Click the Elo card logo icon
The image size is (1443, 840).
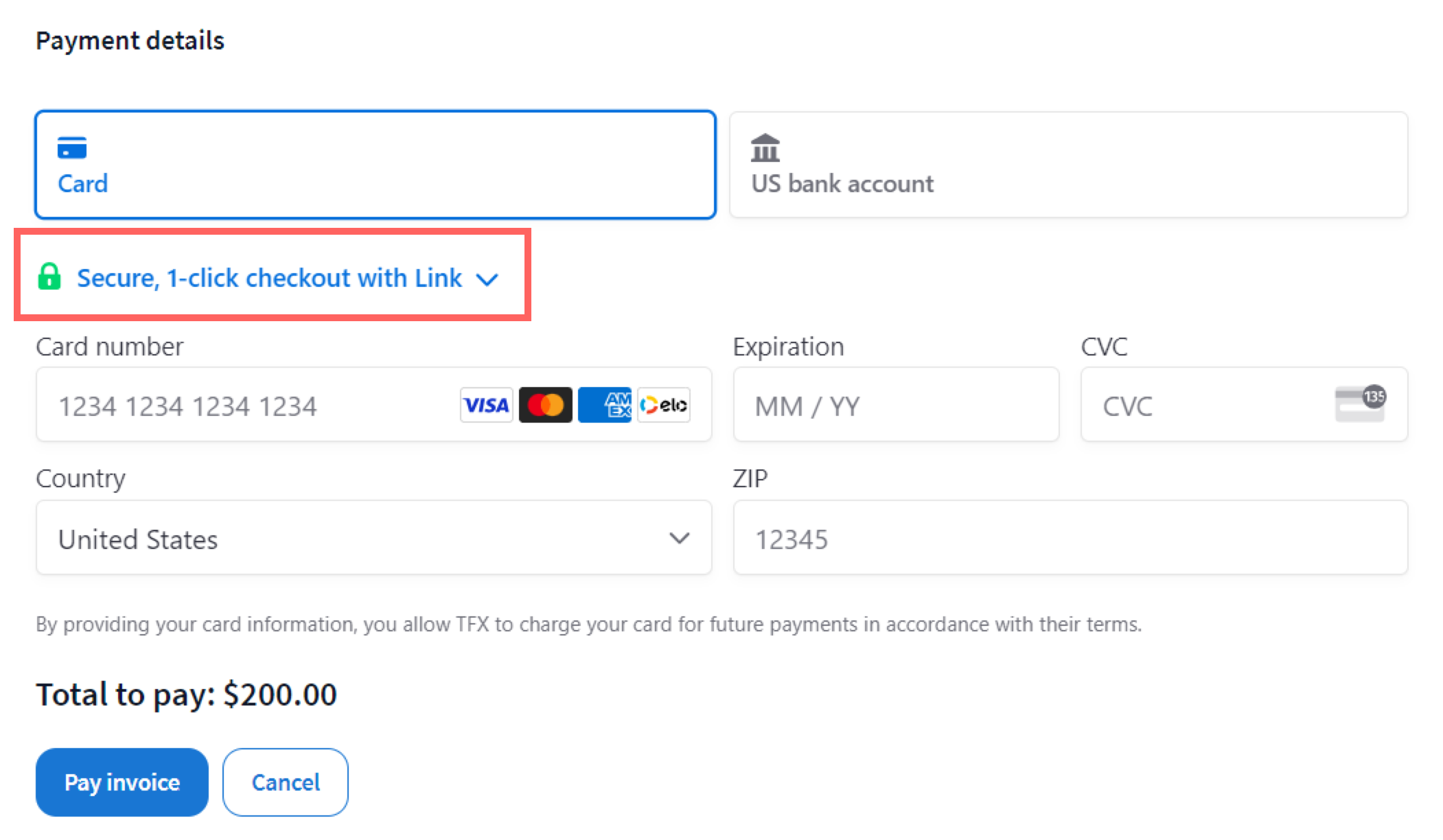click(664, 405)
